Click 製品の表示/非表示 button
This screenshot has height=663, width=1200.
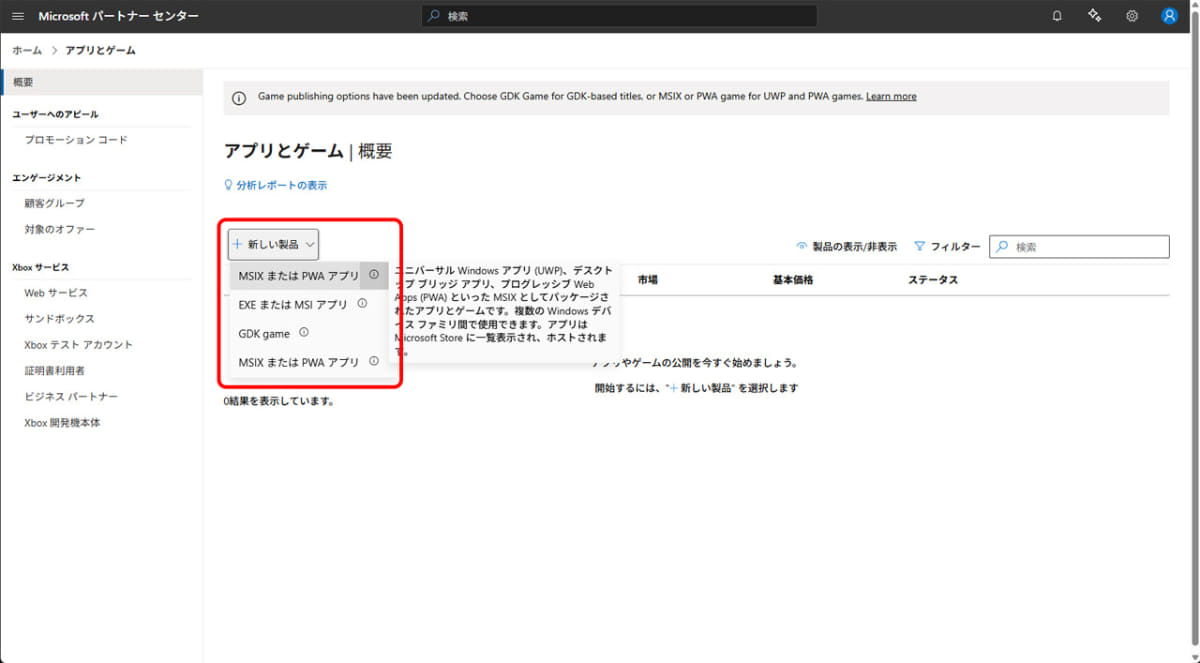point(846,246)
